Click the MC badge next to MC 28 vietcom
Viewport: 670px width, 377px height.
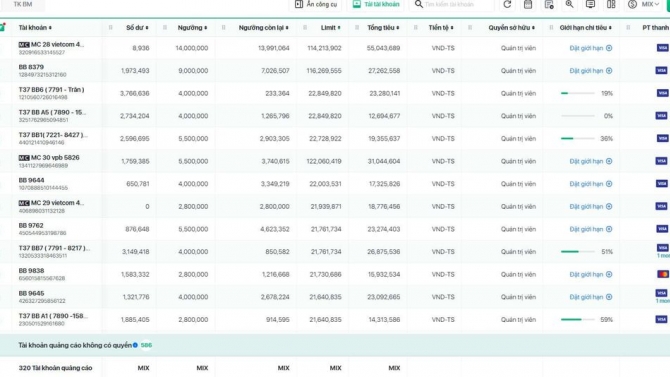pos(24,44)
